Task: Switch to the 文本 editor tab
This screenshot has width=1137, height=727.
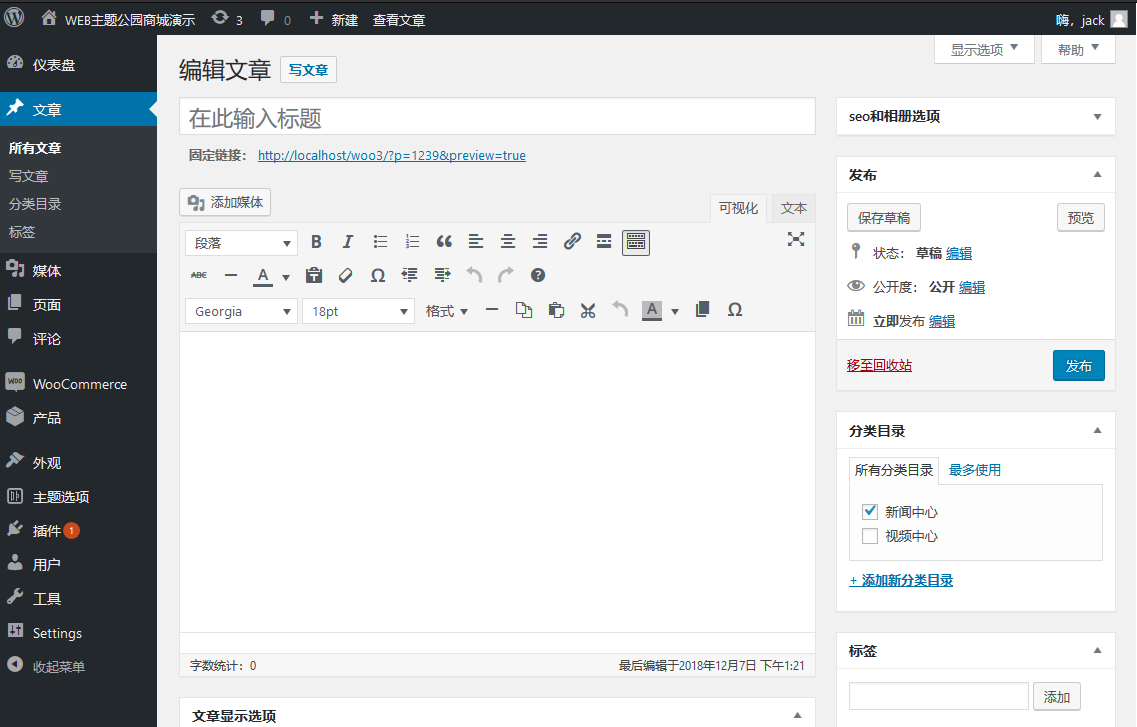Action: coord(793,208)
